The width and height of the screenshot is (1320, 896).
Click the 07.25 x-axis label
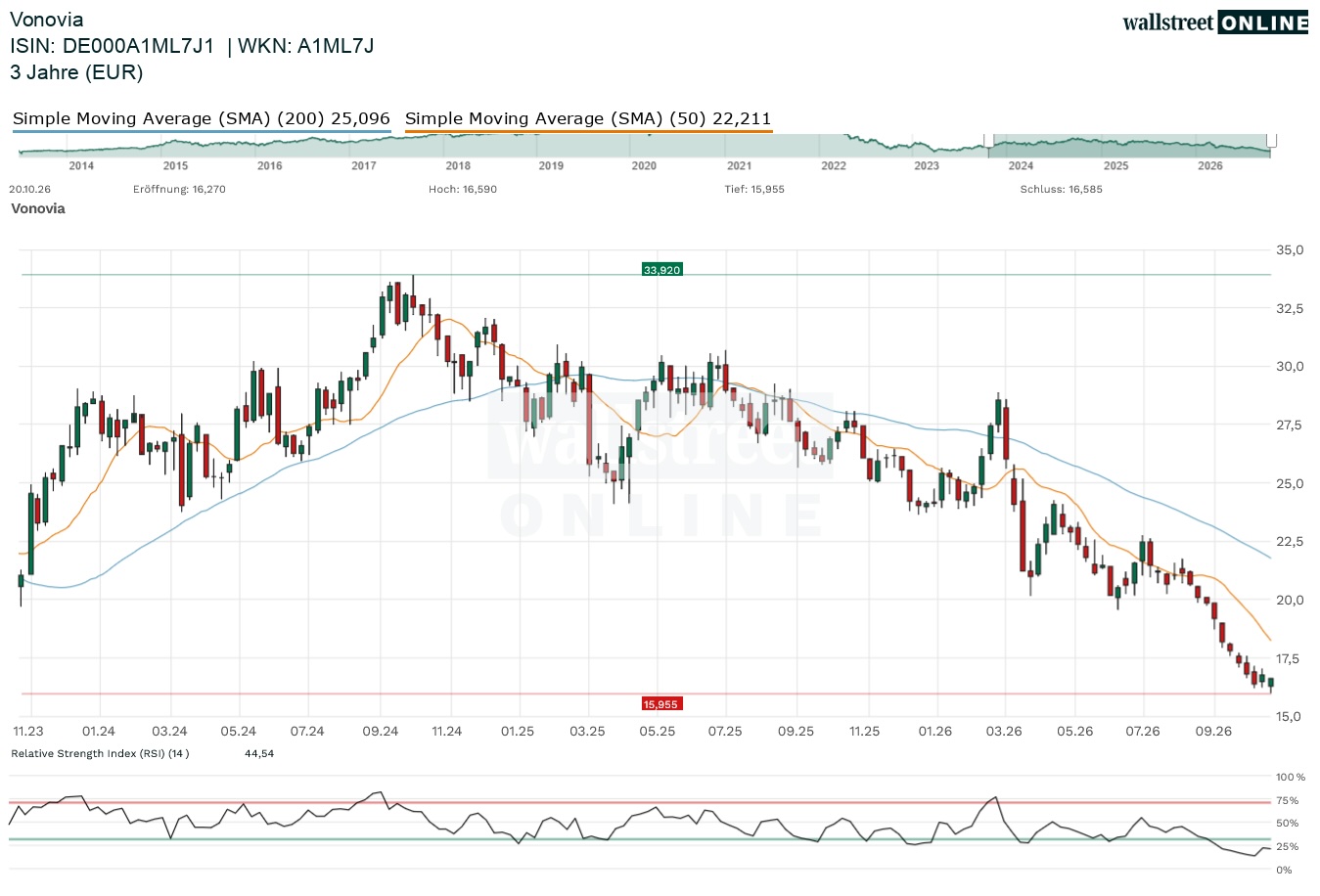[x=725, y=732]
